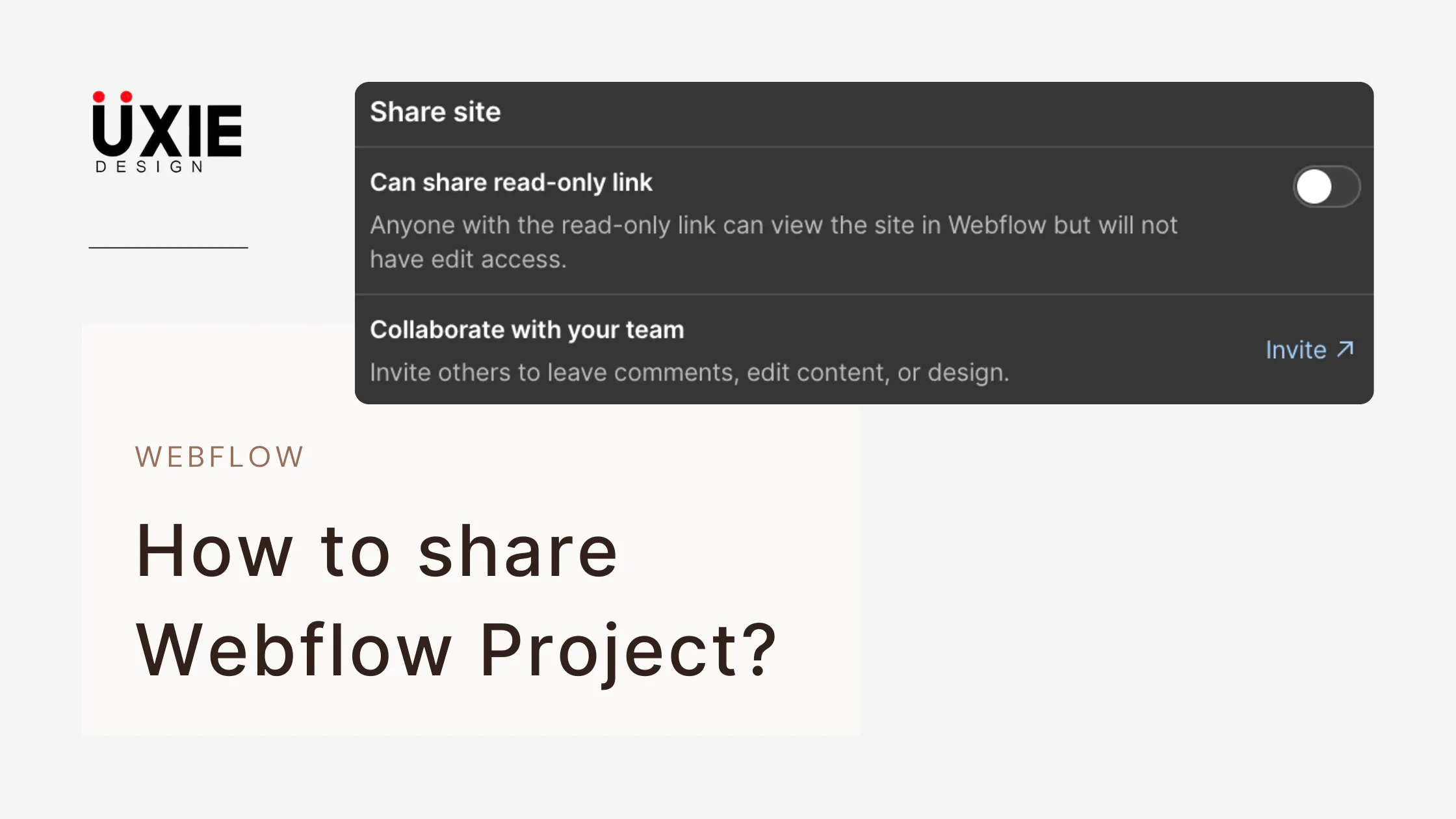Screen dimensions: 1456x819
Task: Click the question mark ending the headline
Action: click(x=760, y=648)
